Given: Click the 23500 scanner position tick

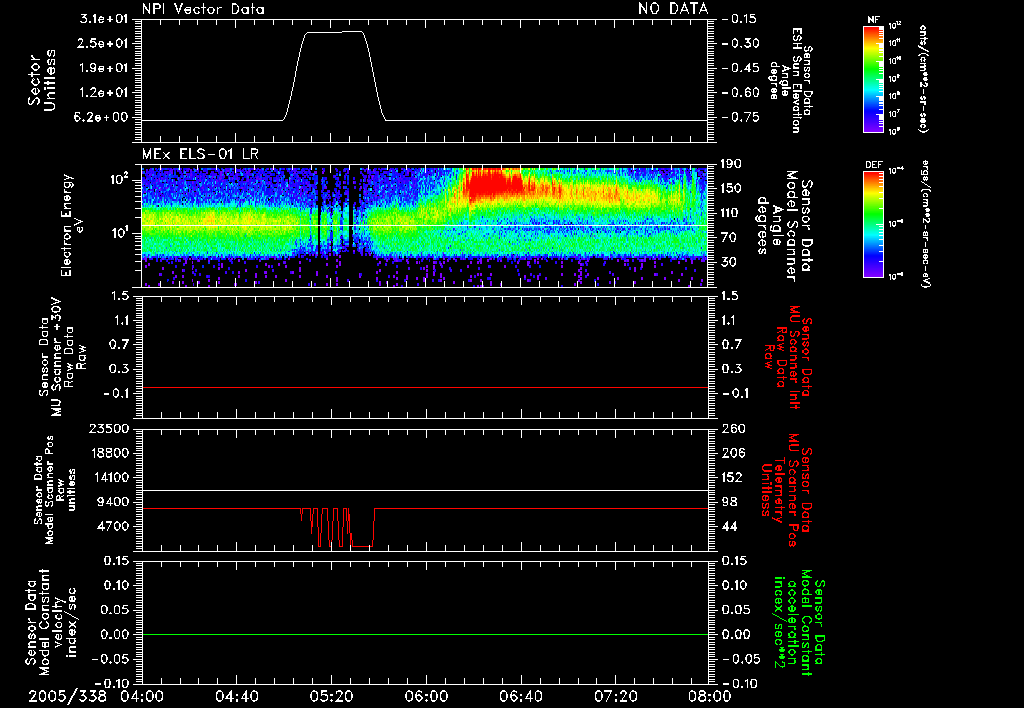Looking at the screenshot, I should coord(109,429).
